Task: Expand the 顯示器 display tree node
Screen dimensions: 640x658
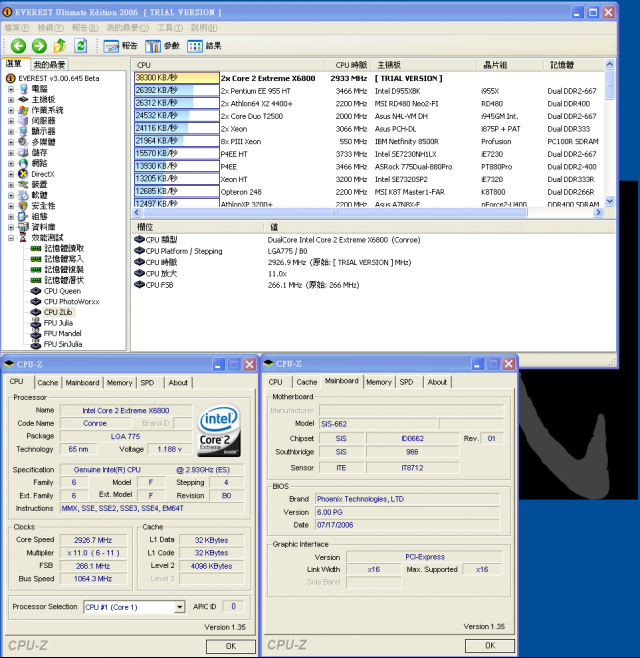Action: tap(11, 131)
